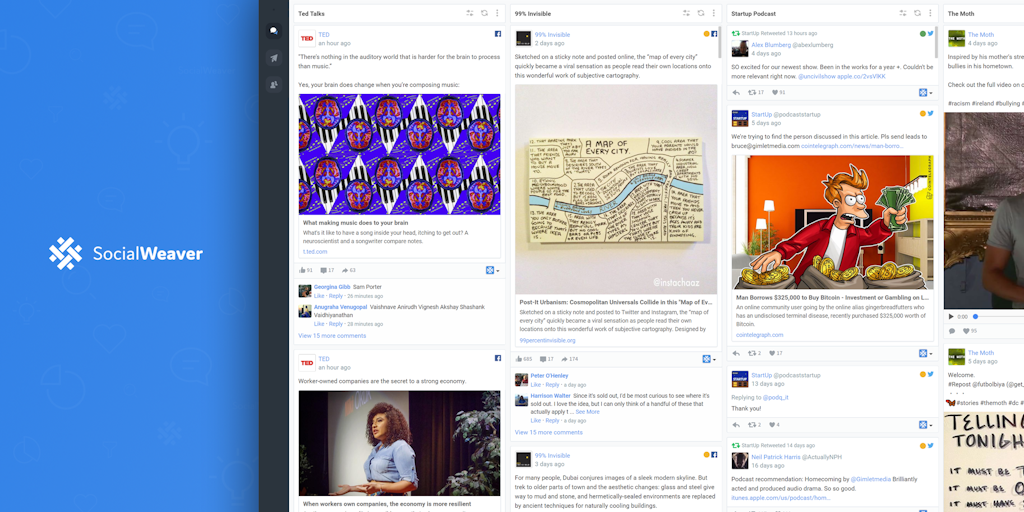Favorite the 'Thank you!' tweet with 4 likes

point(775,424)
